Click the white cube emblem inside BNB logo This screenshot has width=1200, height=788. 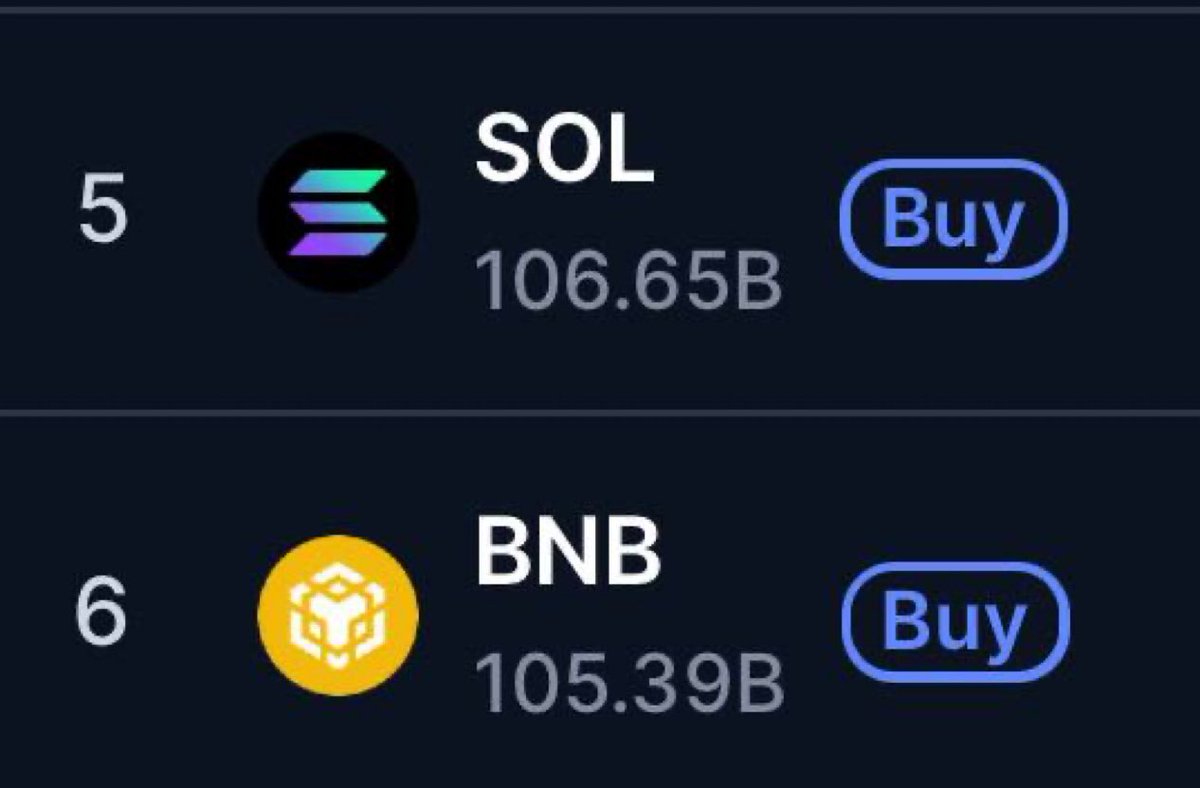click(x=338, y=613)
